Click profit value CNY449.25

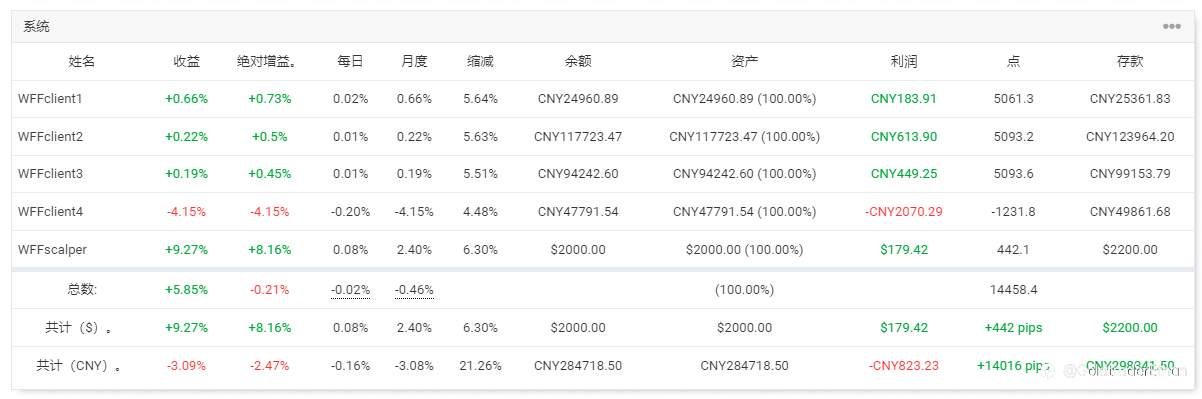coord(904,174)
